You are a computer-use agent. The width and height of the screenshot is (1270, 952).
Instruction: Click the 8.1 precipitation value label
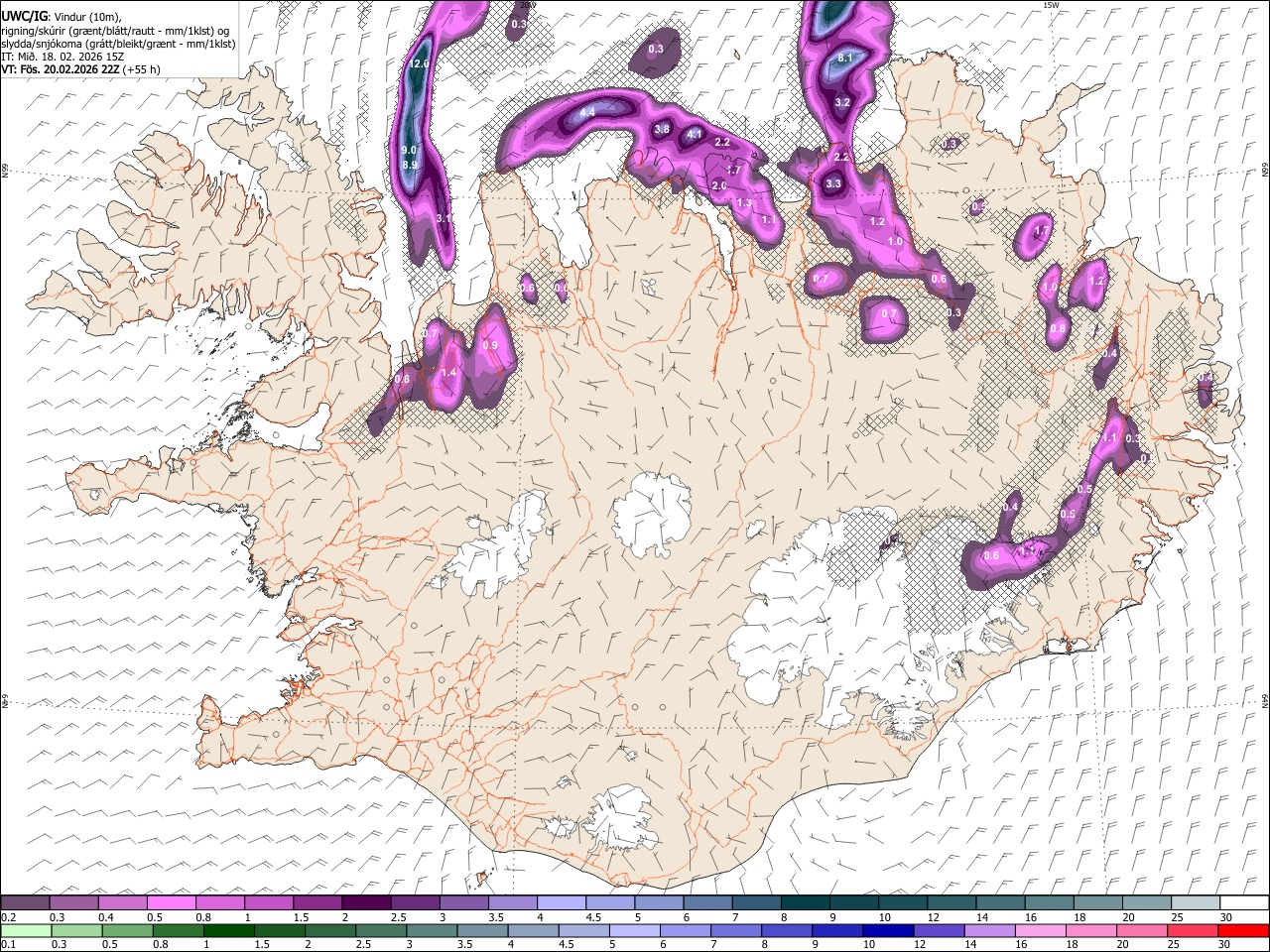(x=846, y=59)
